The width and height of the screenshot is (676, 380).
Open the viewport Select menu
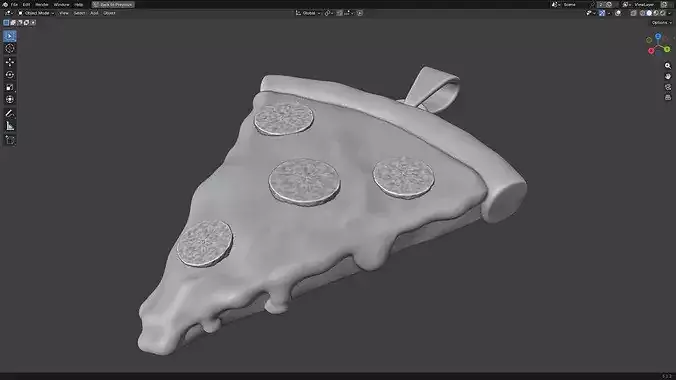pyautogui.click(x=79, y=13)
